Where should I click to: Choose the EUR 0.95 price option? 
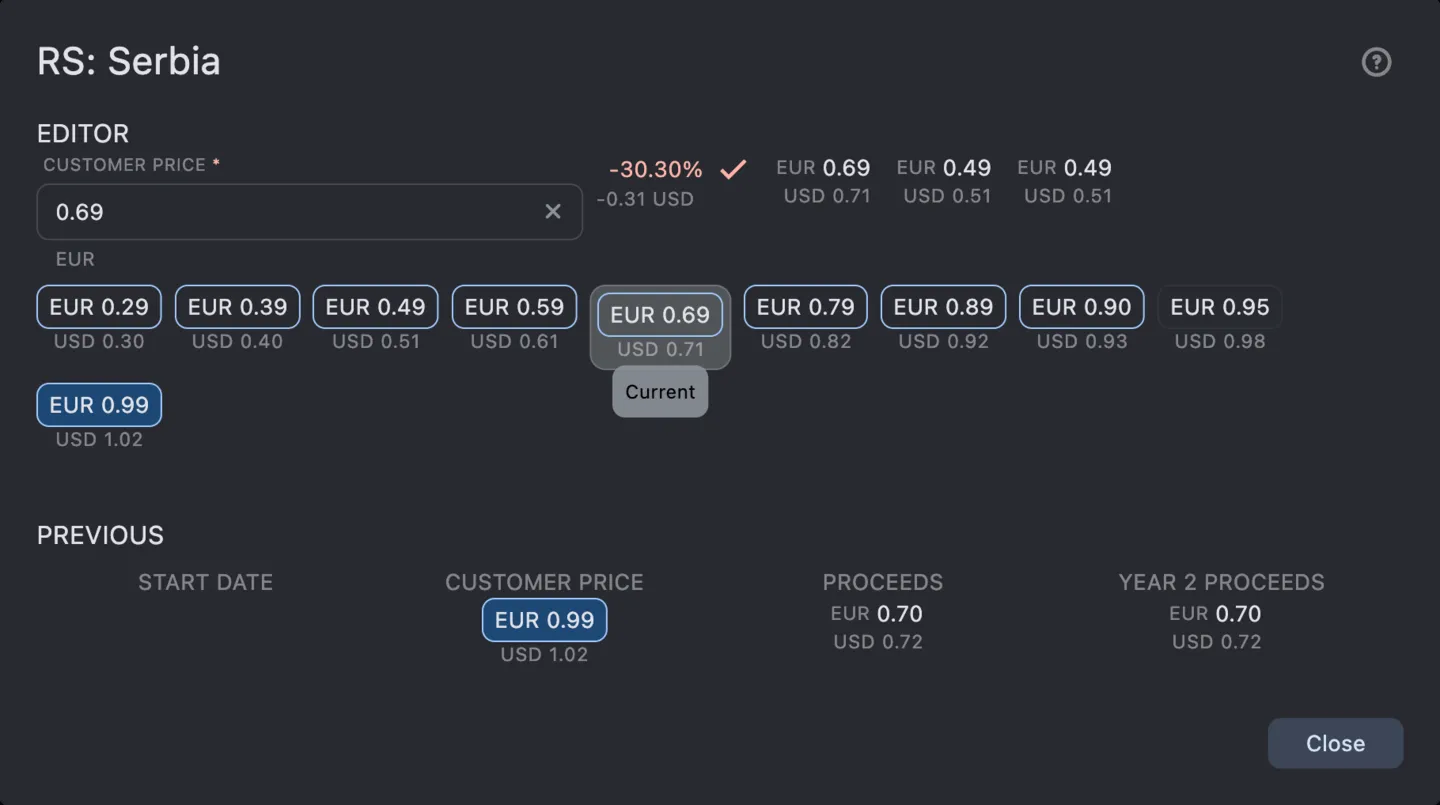coord(1220,306)
